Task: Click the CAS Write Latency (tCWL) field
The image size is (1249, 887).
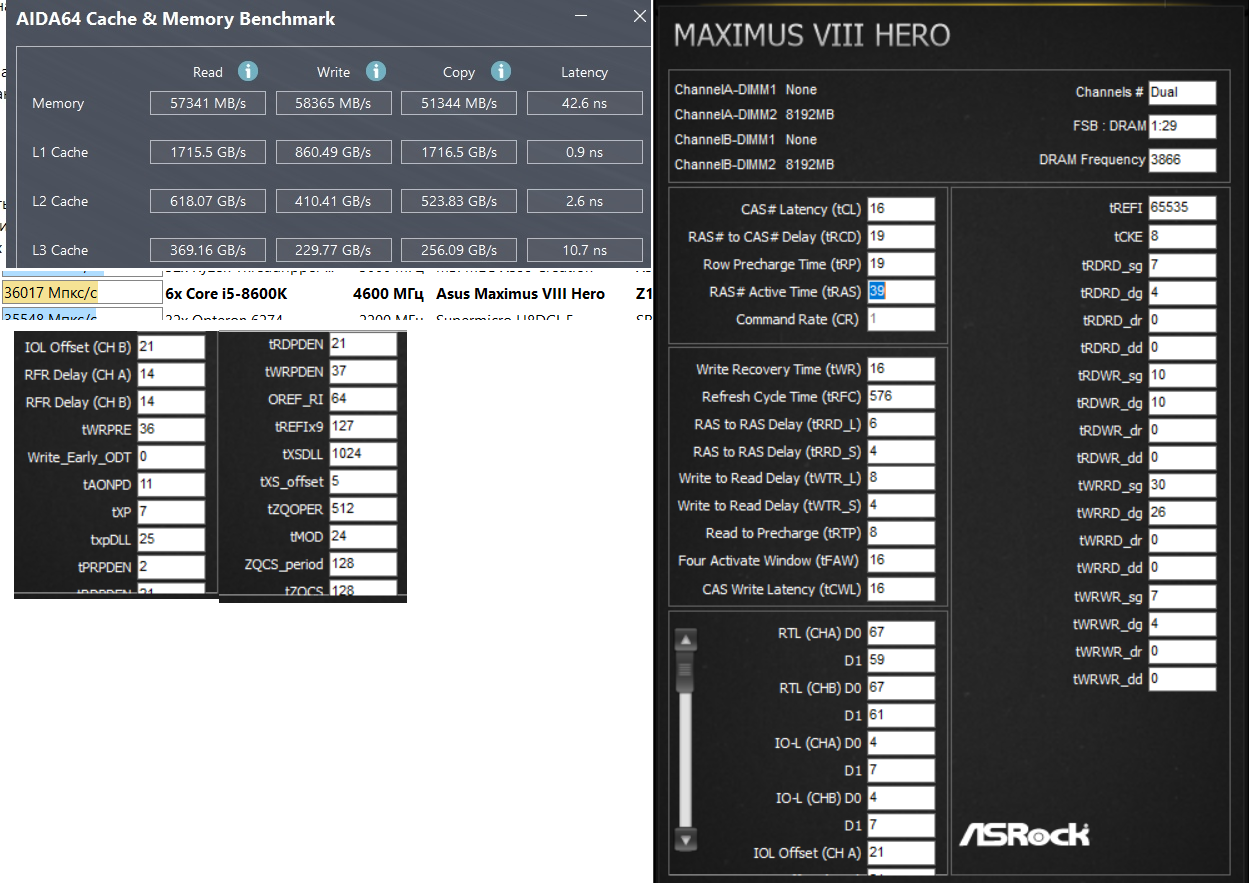Action: 901,589
